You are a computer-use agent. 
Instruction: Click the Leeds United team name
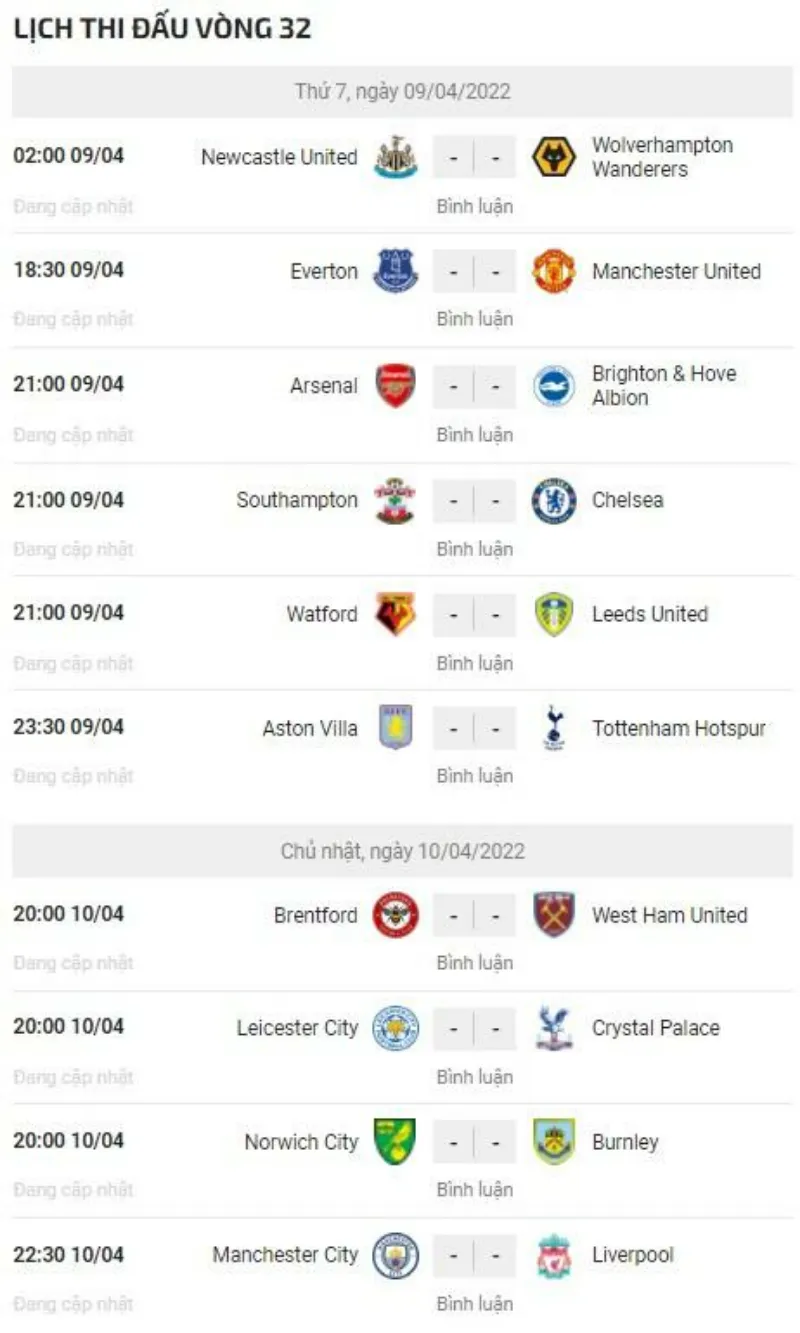[649, 614]
